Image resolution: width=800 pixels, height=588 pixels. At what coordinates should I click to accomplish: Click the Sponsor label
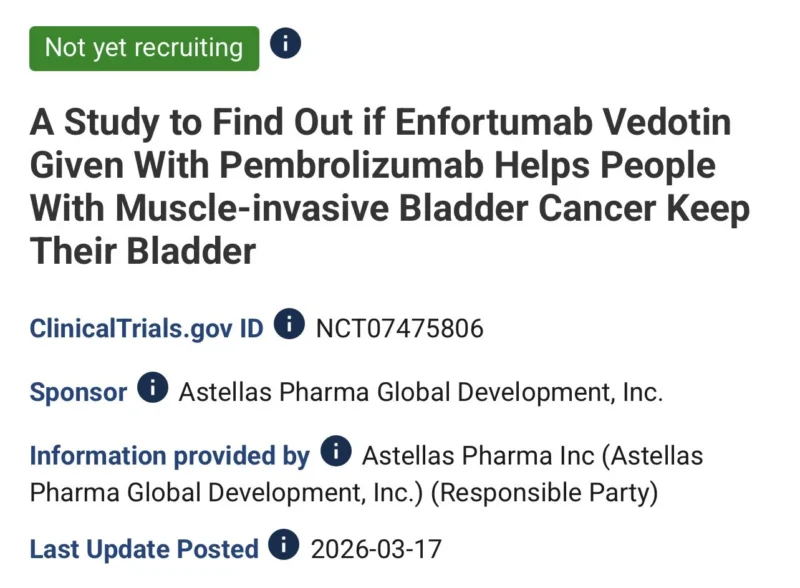[78, 392]
